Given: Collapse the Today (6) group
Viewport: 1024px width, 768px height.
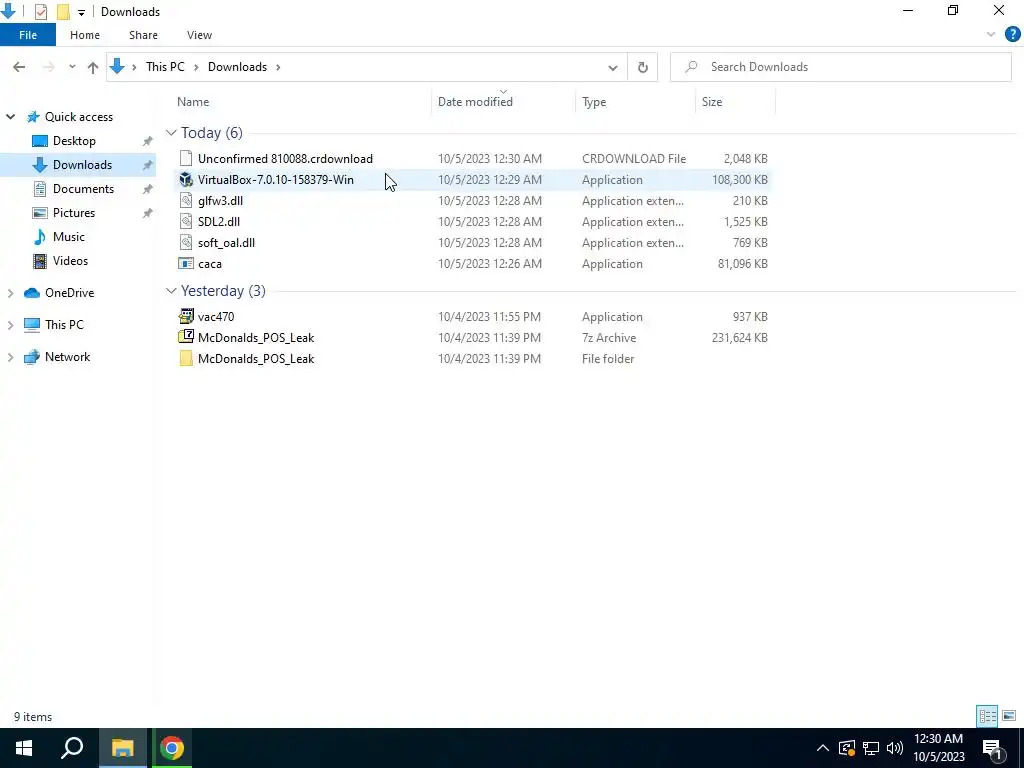Looking at the screenshot, I should 171,133.
